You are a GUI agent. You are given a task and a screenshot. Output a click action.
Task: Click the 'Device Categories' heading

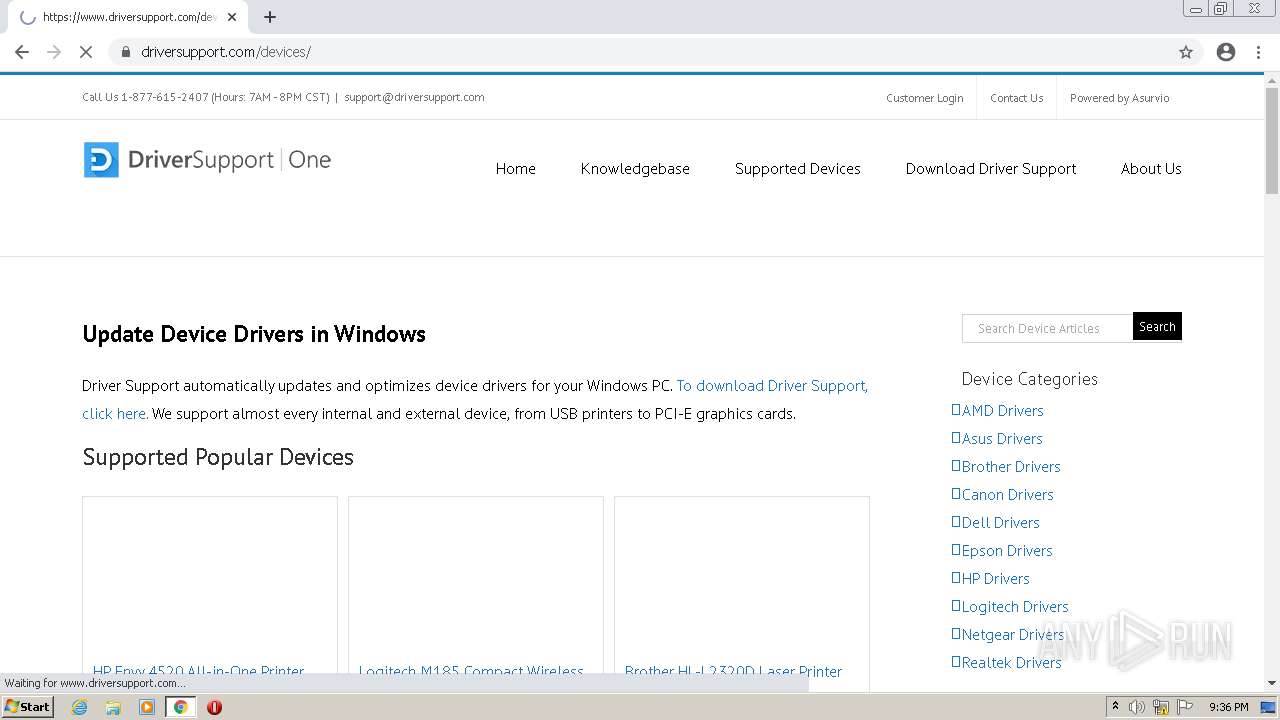(x=1029, y=379)
